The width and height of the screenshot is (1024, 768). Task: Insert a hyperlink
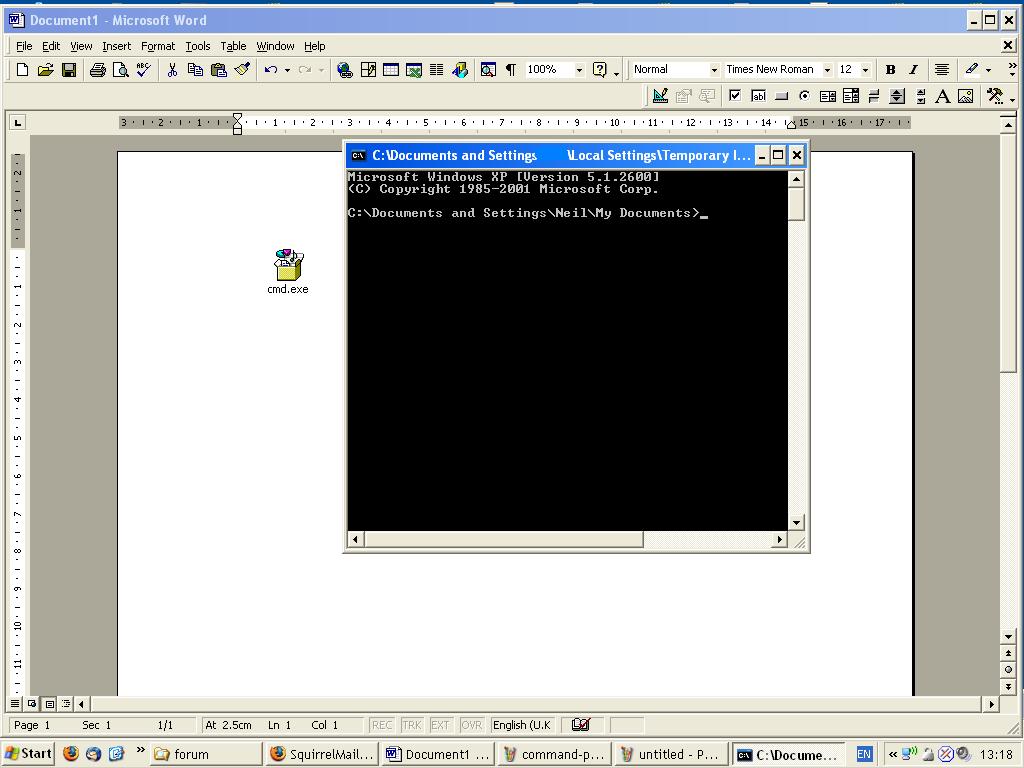point(347,69)
